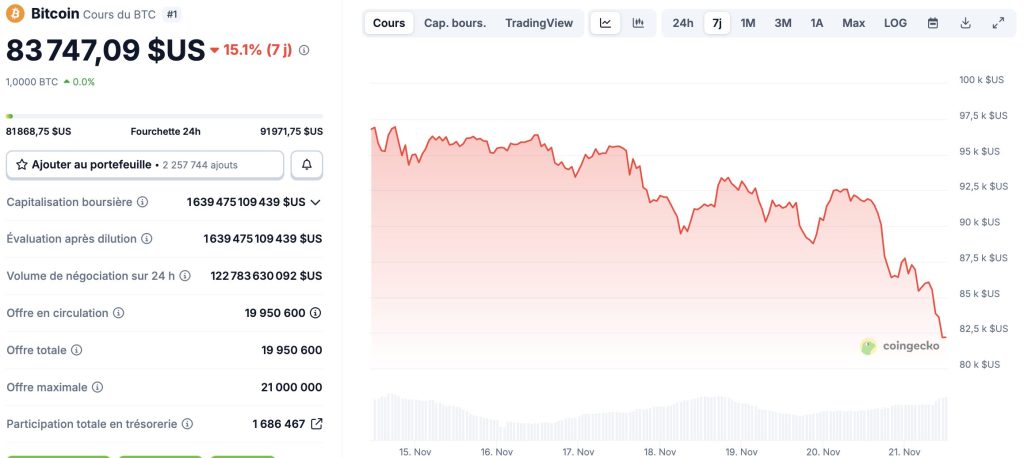Switch to the Cap. bours. tab

455,23
